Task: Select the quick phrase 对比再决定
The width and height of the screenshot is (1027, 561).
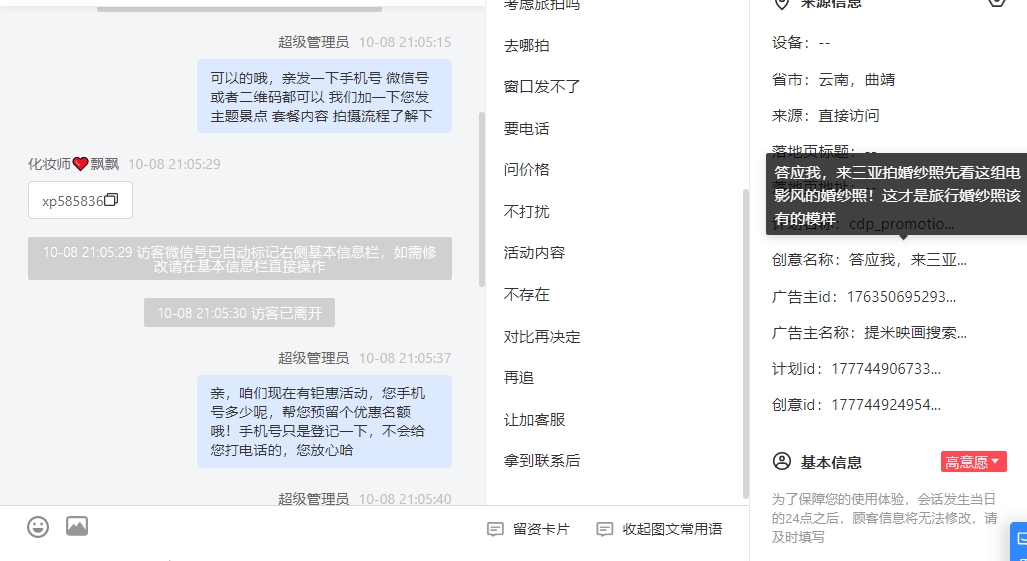Action: click(542, 337)
